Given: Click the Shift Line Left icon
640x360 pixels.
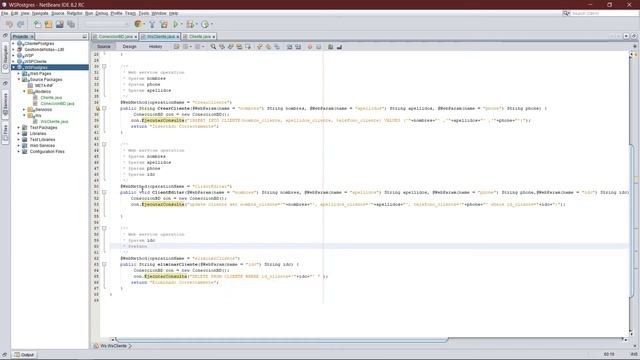Looking at the screenshot, I should click(289, 47).
